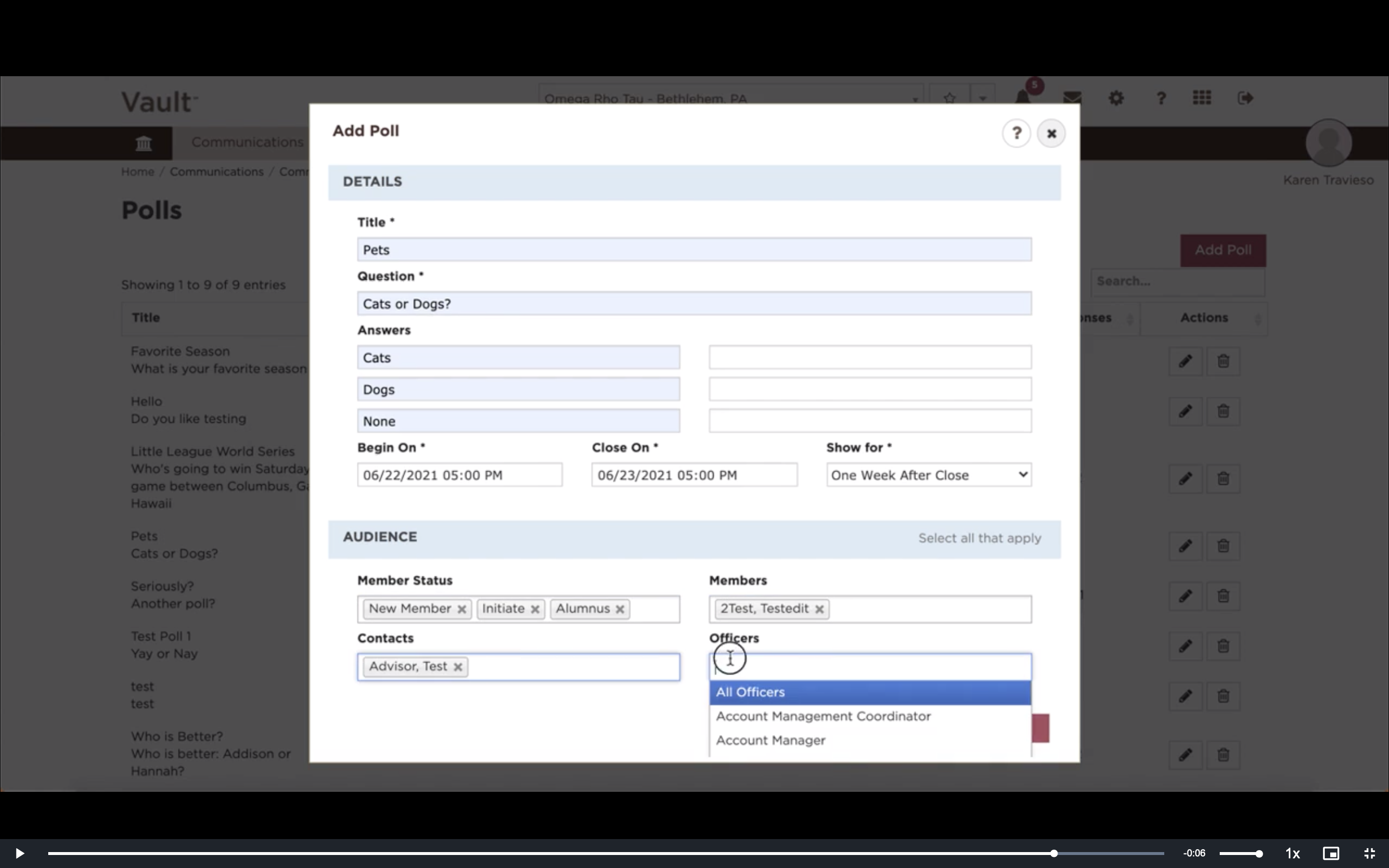Open the Communications navigation tab

click(247, 142)
